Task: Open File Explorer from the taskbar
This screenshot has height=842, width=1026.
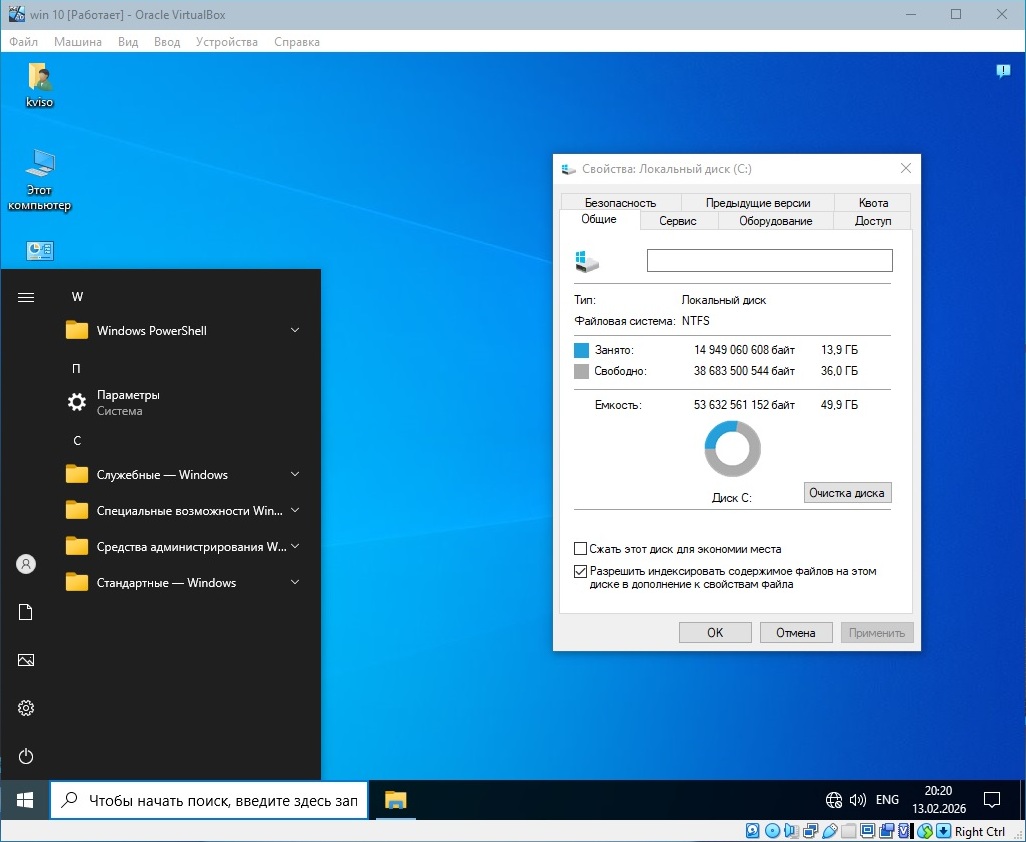Action: (396, 800)
